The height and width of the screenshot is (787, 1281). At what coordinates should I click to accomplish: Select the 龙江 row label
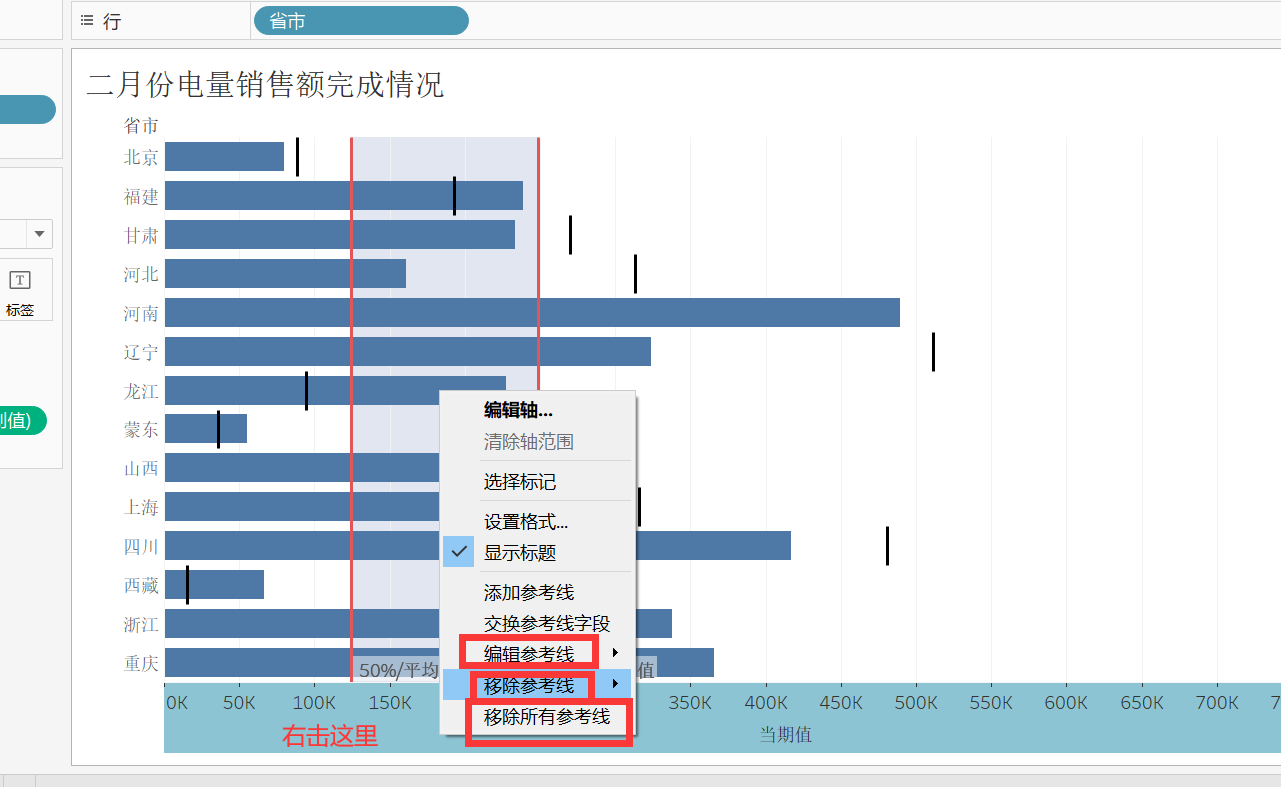(x=141, y=390)
